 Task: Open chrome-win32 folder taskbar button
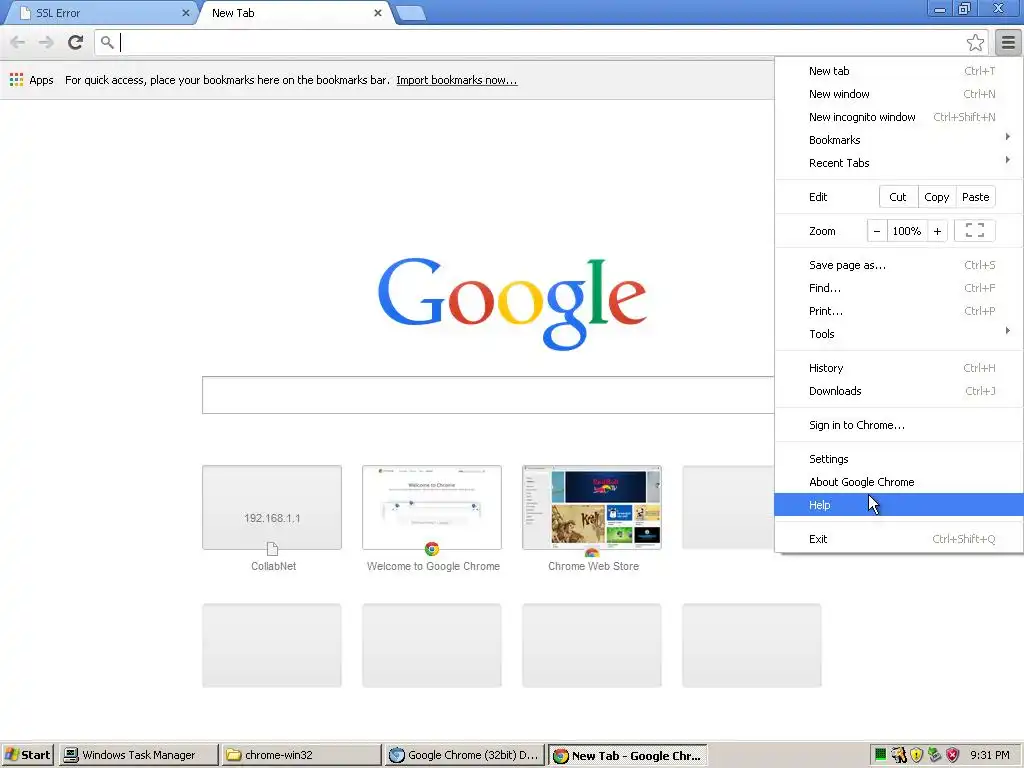tap(301, 755)
